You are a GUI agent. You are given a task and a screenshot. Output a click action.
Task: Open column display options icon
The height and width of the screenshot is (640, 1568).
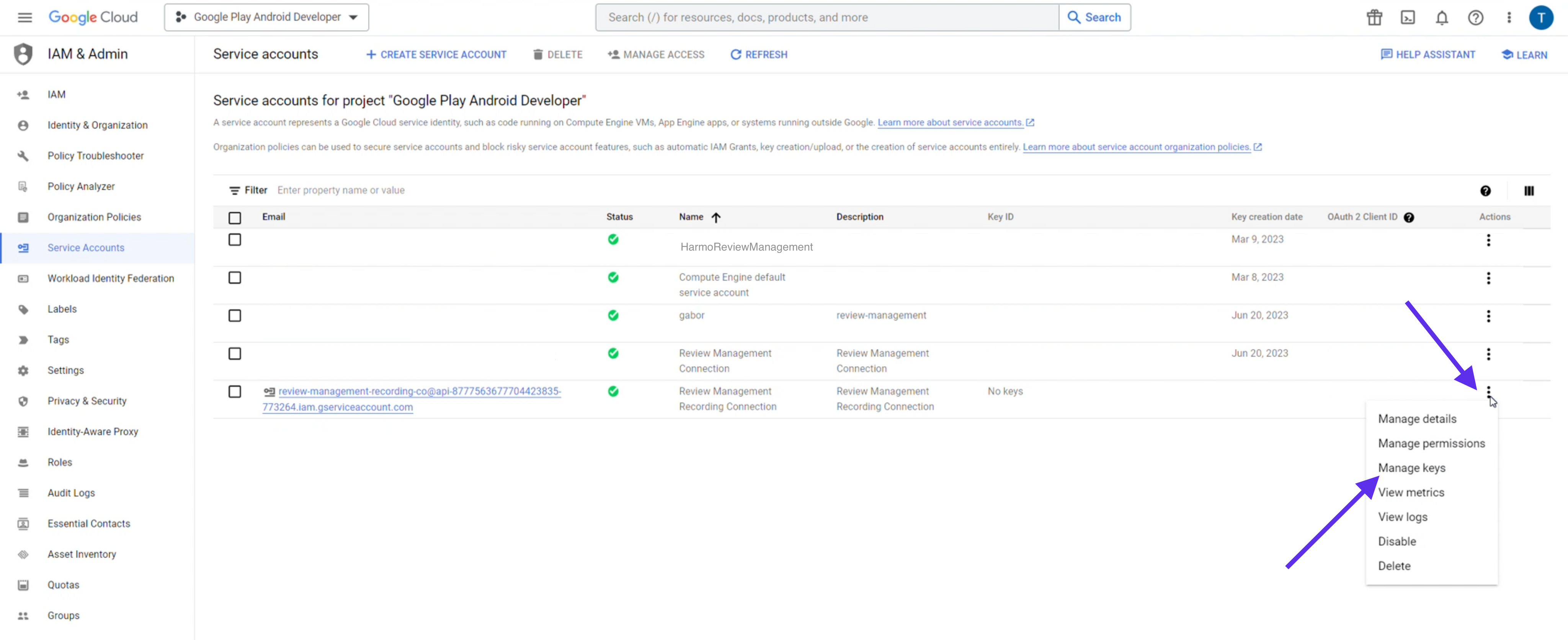coord(1529,191)
